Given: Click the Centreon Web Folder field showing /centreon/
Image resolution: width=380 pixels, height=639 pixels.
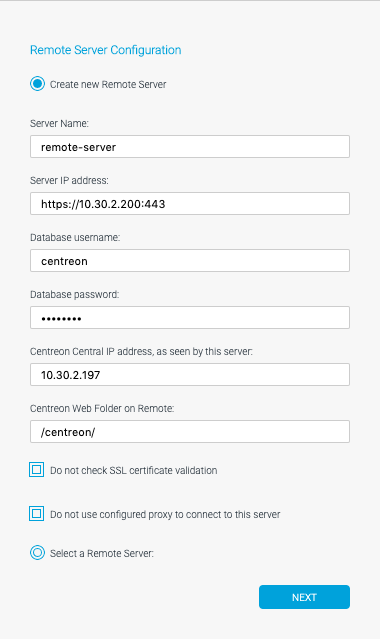Looking at the screenshot, I should pyautogui.click(x=190, y=432).
